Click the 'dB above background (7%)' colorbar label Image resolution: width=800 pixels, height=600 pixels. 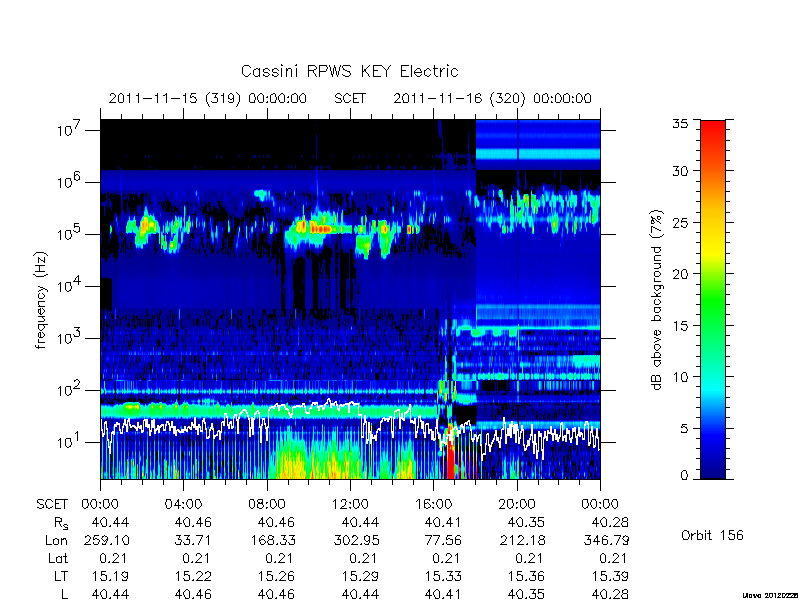pyautogui.click(x=658, y=300)
